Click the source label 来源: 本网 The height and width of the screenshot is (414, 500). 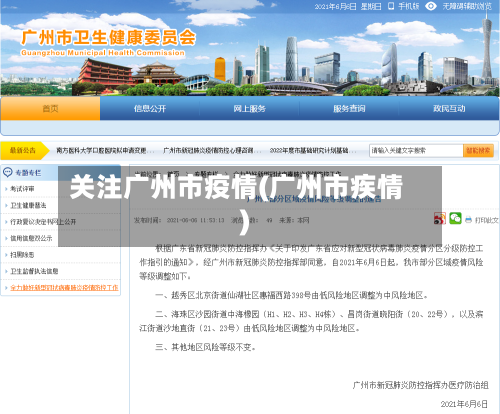click(x=294, y=220)
